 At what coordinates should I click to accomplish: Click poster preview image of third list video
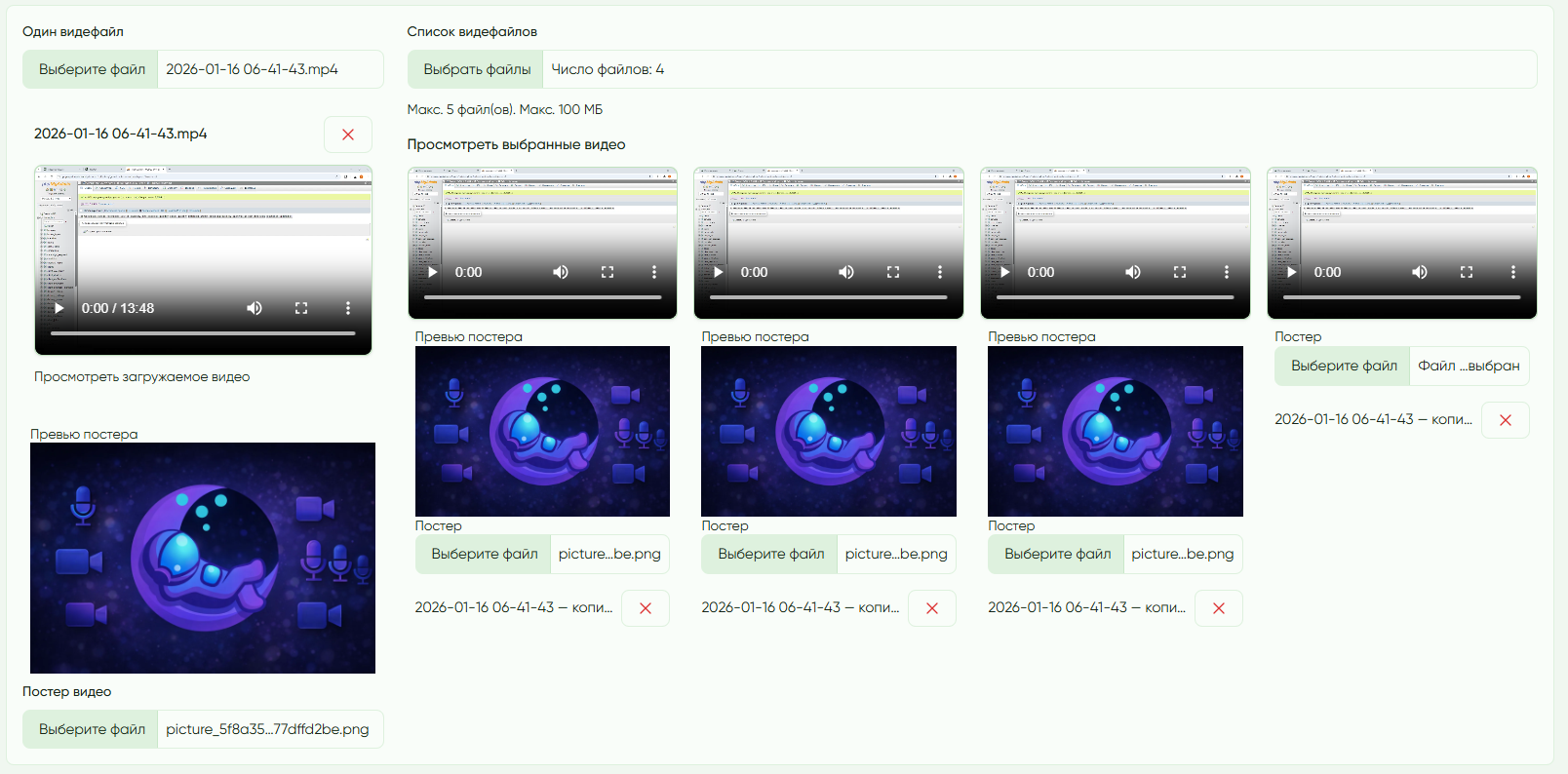pos(1116,431)
